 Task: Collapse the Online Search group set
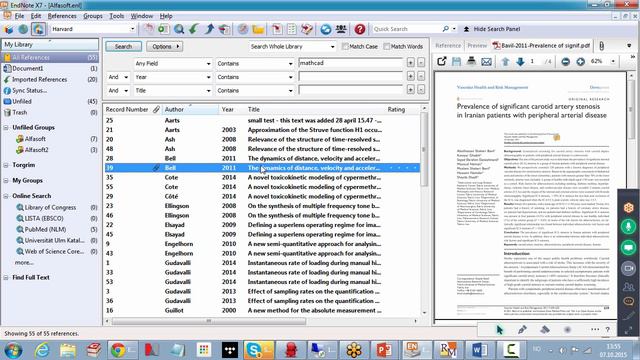tap(6, 196)
